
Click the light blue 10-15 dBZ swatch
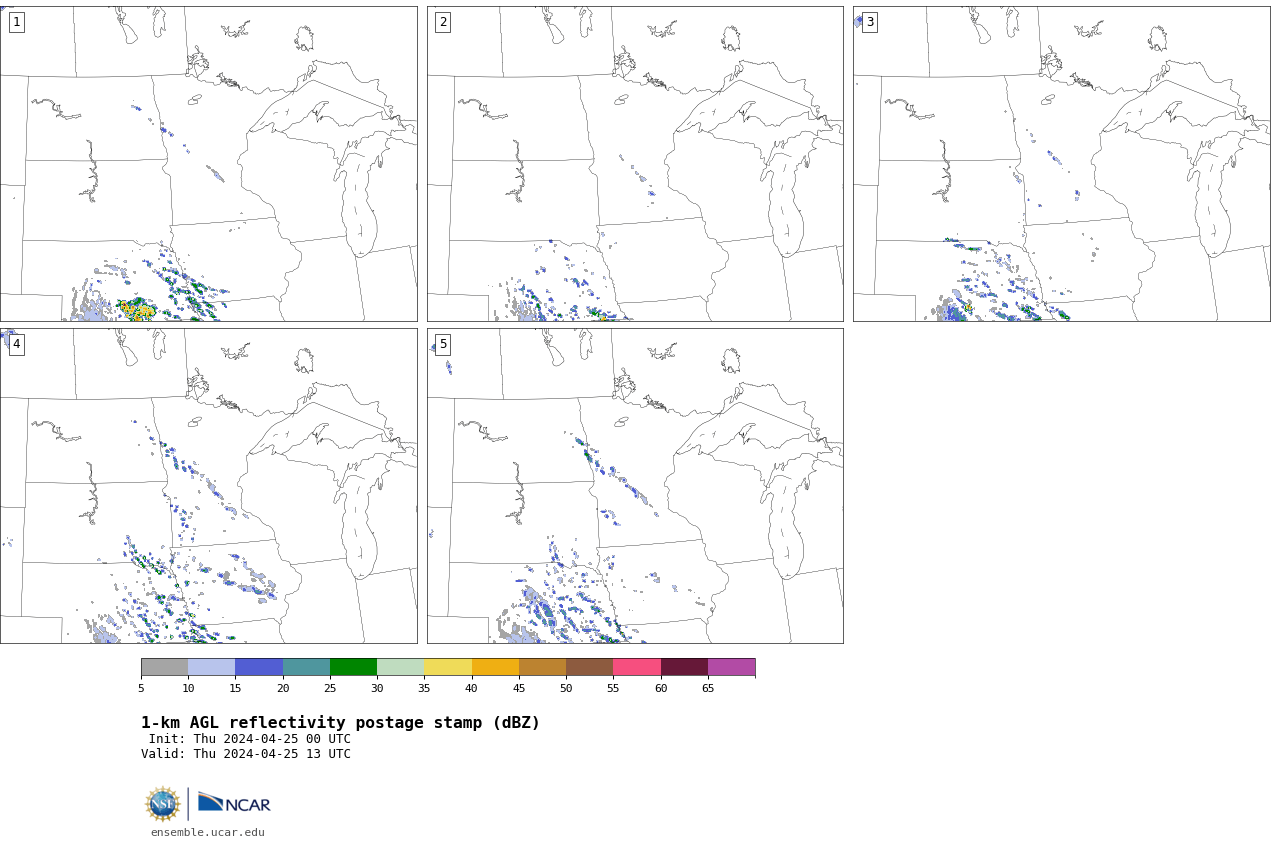pyautogui.click(x=211, y=667)
